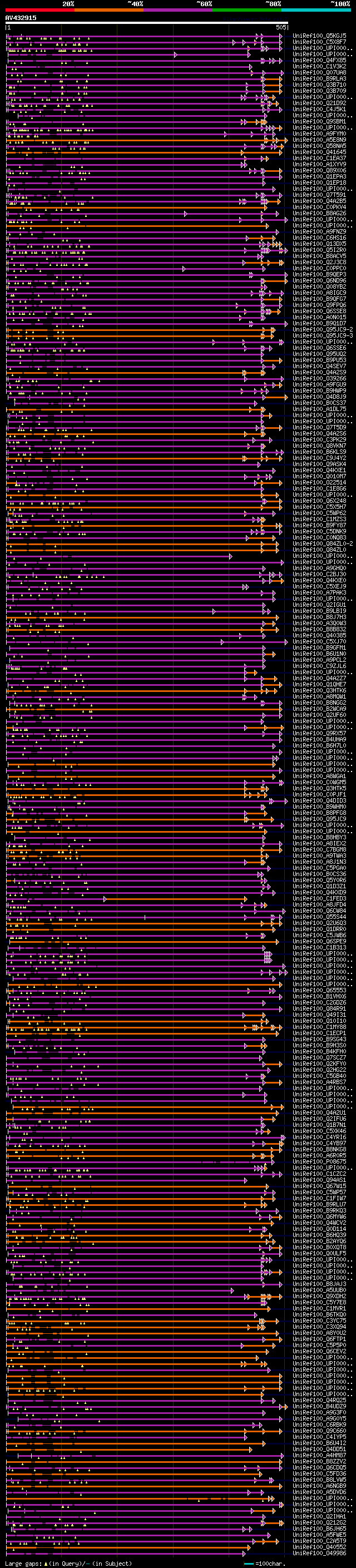Select the UniRef100_Q6SSE6 label

coord(319,348)
